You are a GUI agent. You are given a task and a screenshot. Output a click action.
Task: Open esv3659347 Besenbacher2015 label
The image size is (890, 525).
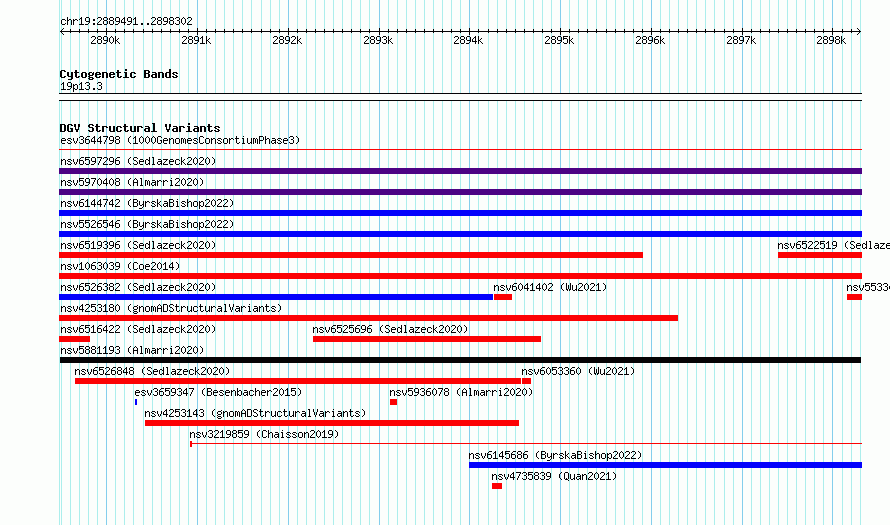pos(219,392)
